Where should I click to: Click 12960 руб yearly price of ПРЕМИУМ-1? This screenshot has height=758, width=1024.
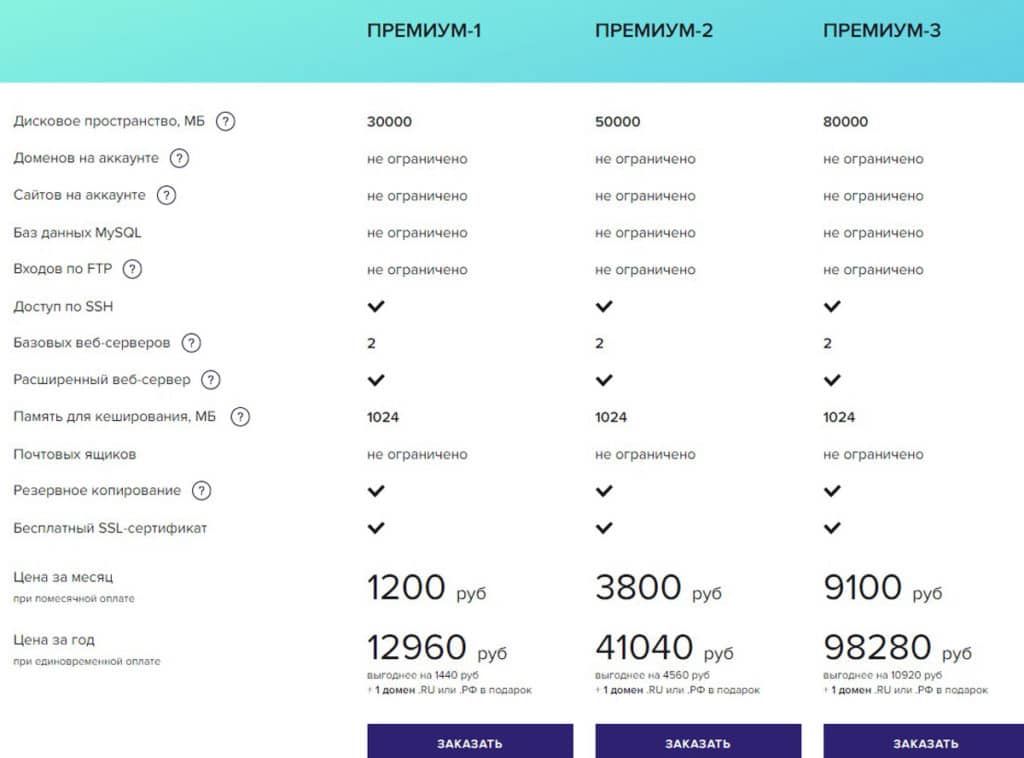pyautogui.click(x=437, y=648)
